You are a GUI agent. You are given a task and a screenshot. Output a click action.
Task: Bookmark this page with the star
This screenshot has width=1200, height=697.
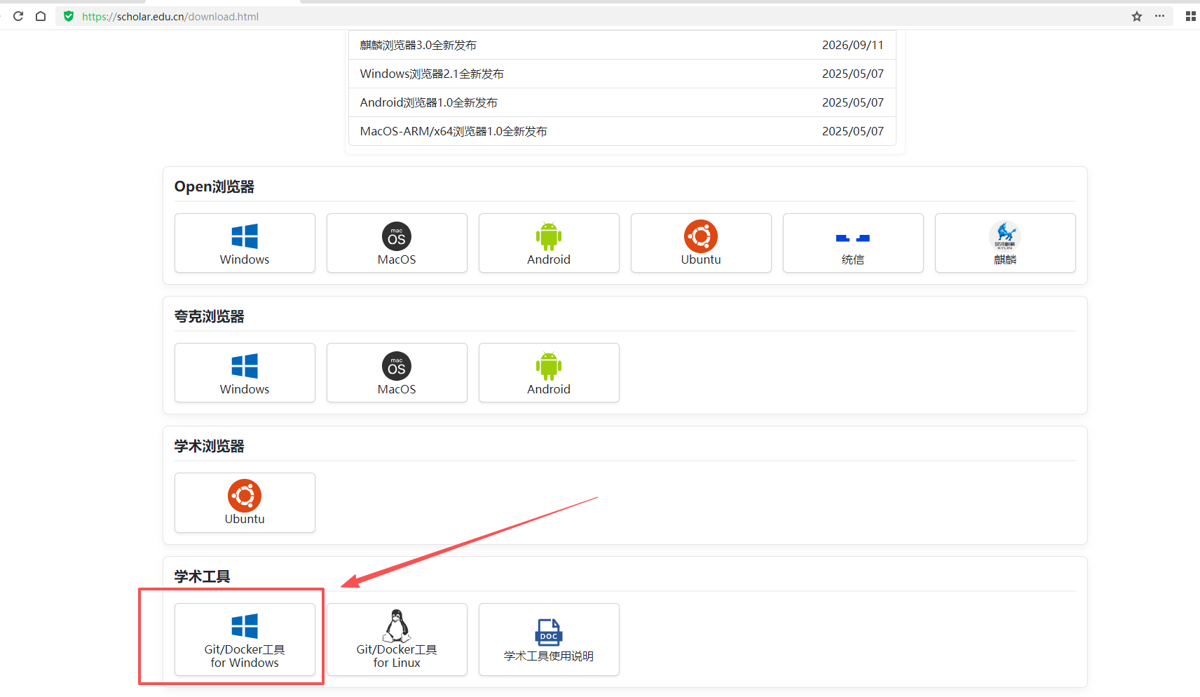click(x=1137, y=16)
